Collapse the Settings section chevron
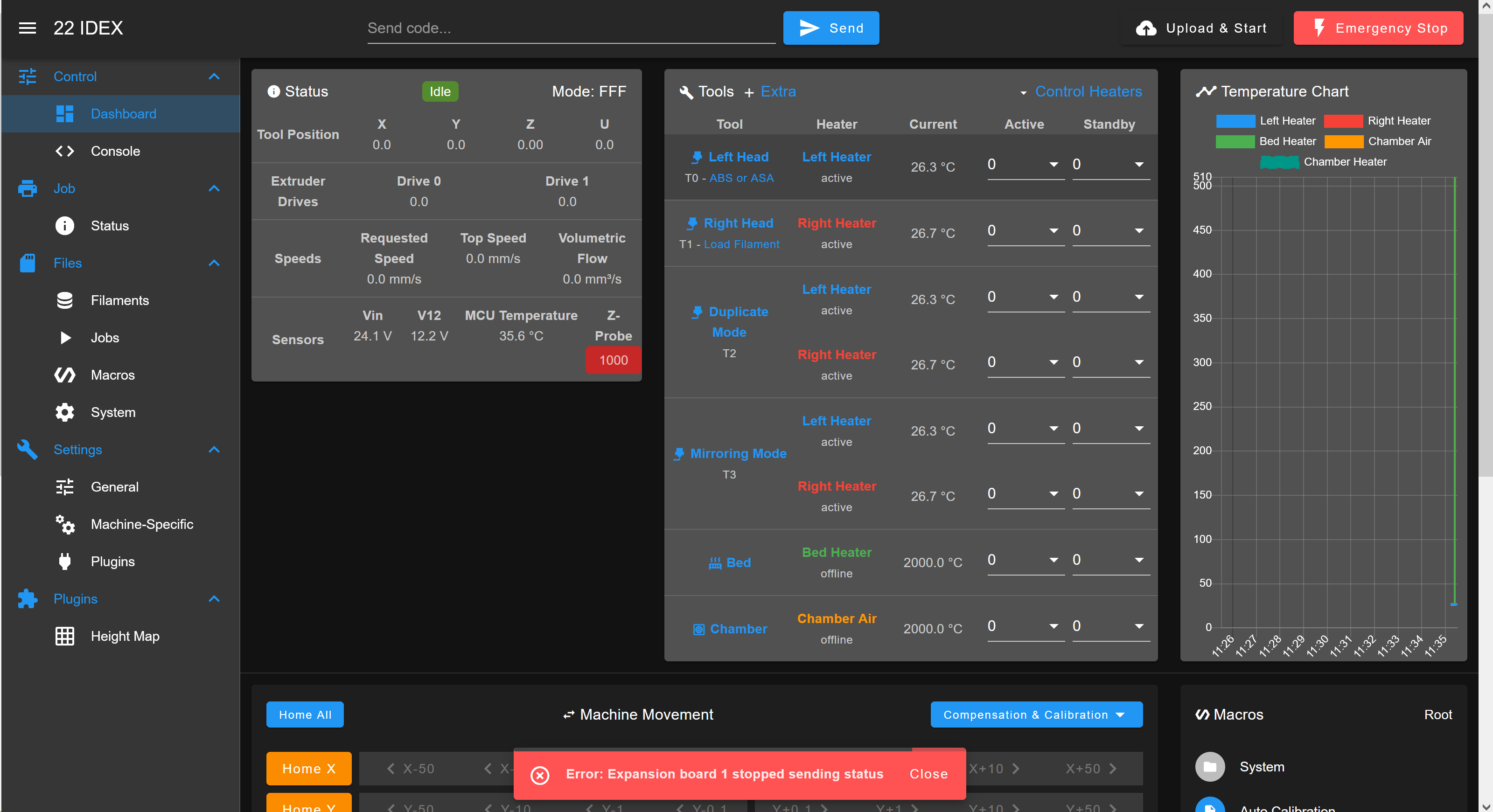1493x812 pixels. click(214, 450)
